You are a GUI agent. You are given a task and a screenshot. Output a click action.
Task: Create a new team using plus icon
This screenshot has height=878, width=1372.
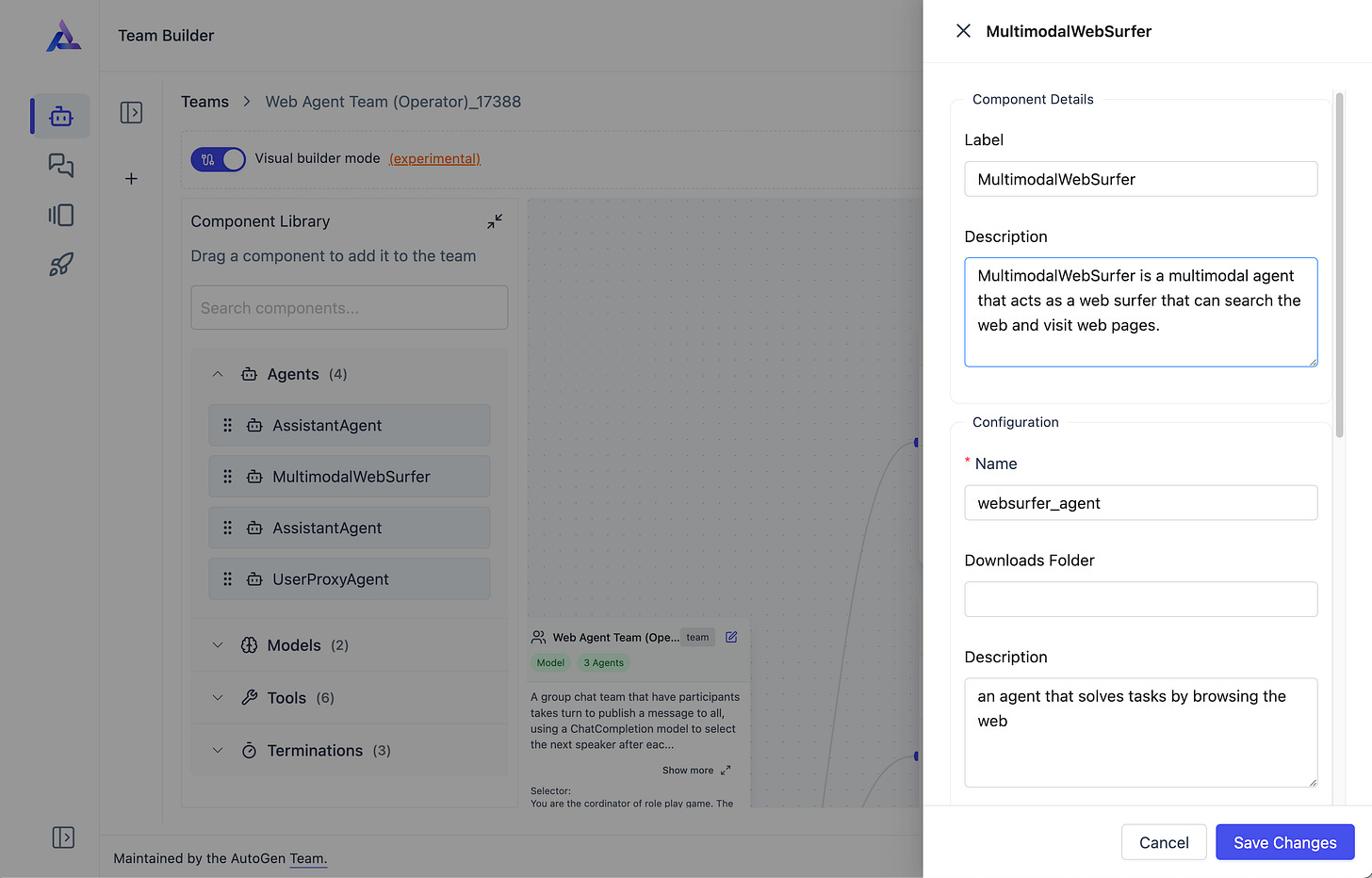click(x=131, y=178)
